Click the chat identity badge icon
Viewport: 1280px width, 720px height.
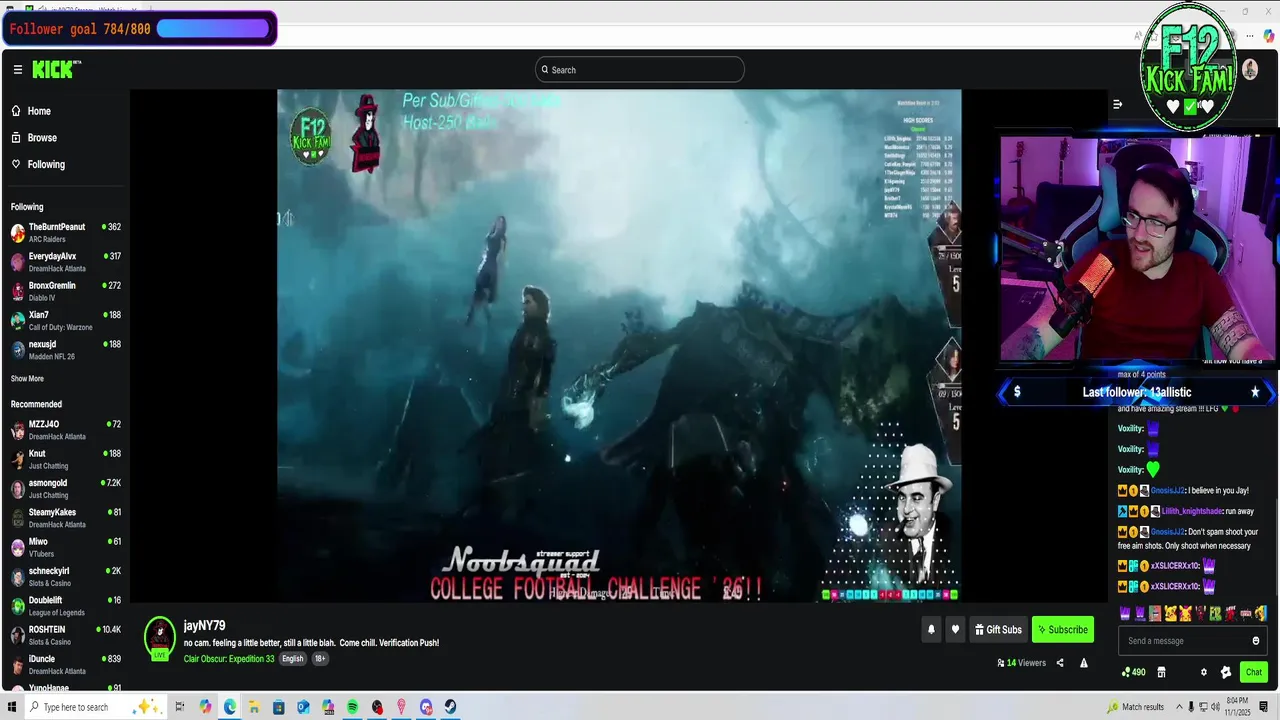(x=1226, y=672)
